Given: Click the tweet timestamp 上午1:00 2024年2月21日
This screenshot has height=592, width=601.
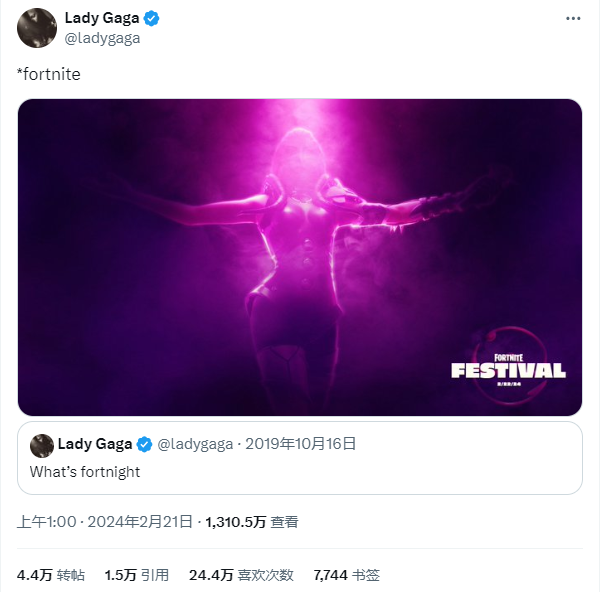Looking at the screenshot, I should coord(105,522).
